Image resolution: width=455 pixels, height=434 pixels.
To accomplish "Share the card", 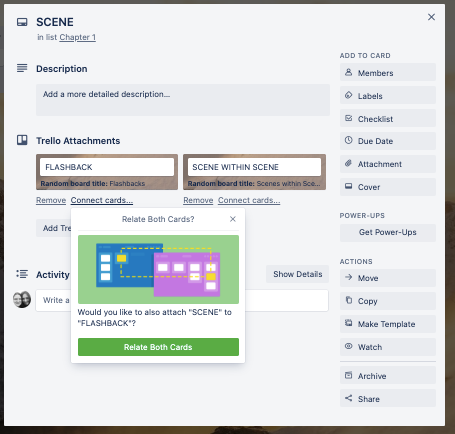I will point(388,398).
